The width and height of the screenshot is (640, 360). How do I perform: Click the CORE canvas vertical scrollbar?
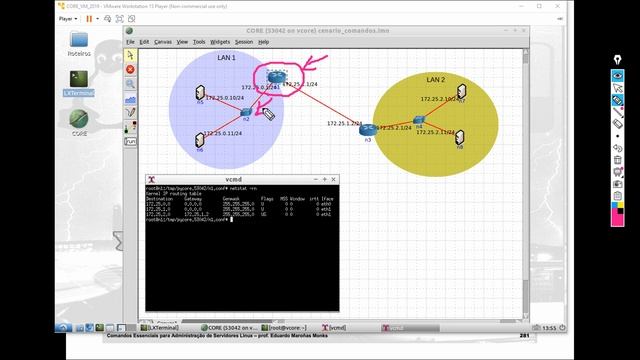tap(525, 184)
